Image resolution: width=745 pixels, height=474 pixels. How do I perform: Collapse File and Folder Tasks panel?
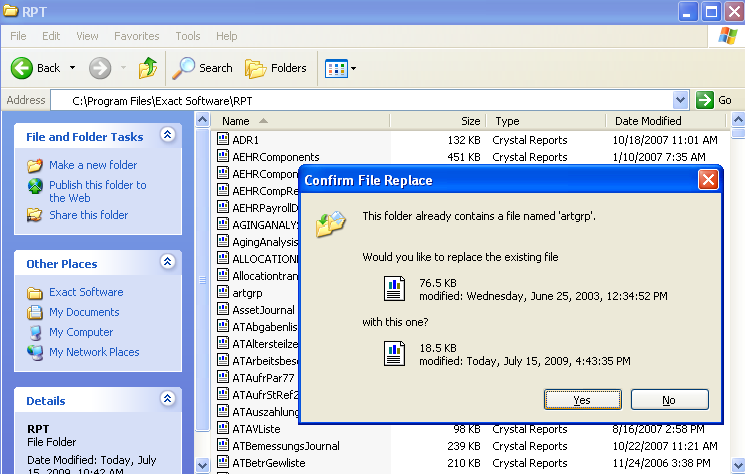click(x=167, y=135)
